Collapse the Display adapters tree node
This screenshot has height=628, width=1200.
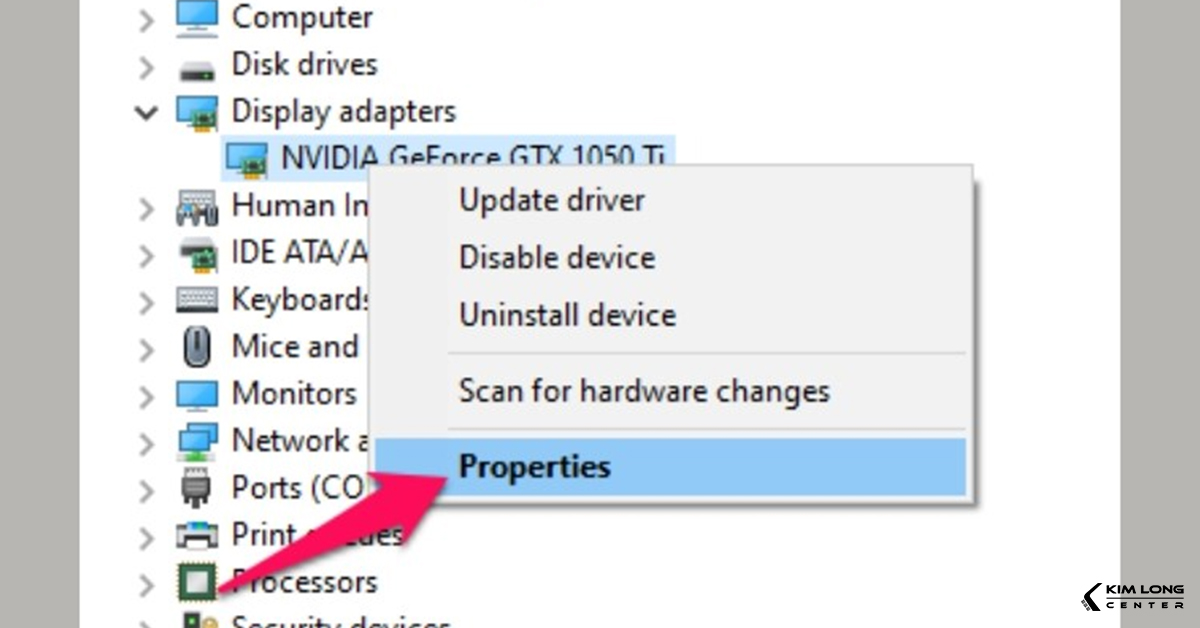(x=146, y=112)
